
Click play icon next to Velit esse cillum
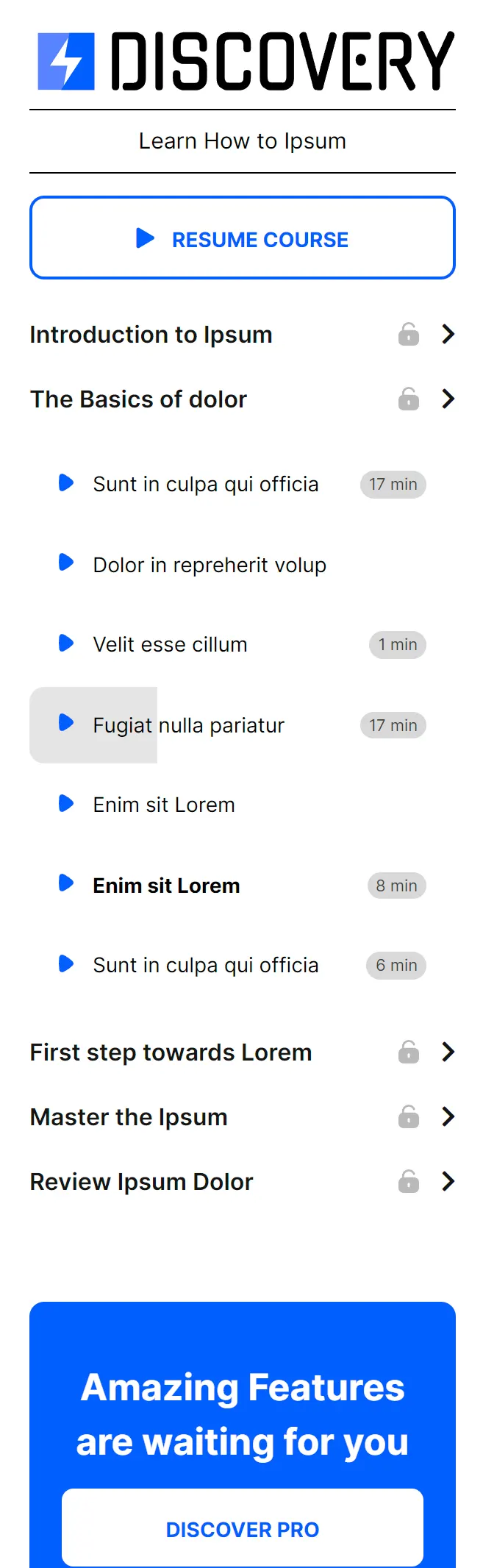(66, 644)
